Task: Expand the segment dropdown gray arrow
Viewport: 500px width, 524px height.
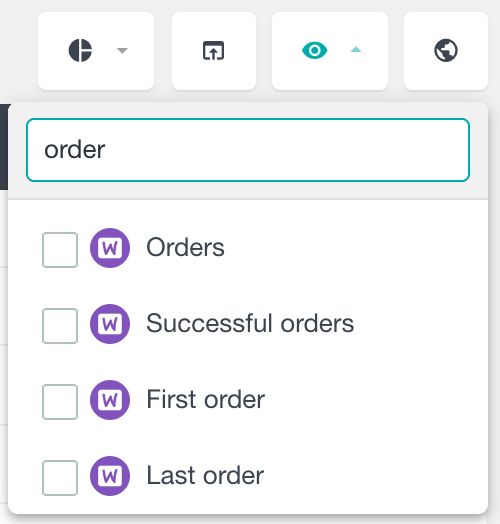Action: [122, 50]
